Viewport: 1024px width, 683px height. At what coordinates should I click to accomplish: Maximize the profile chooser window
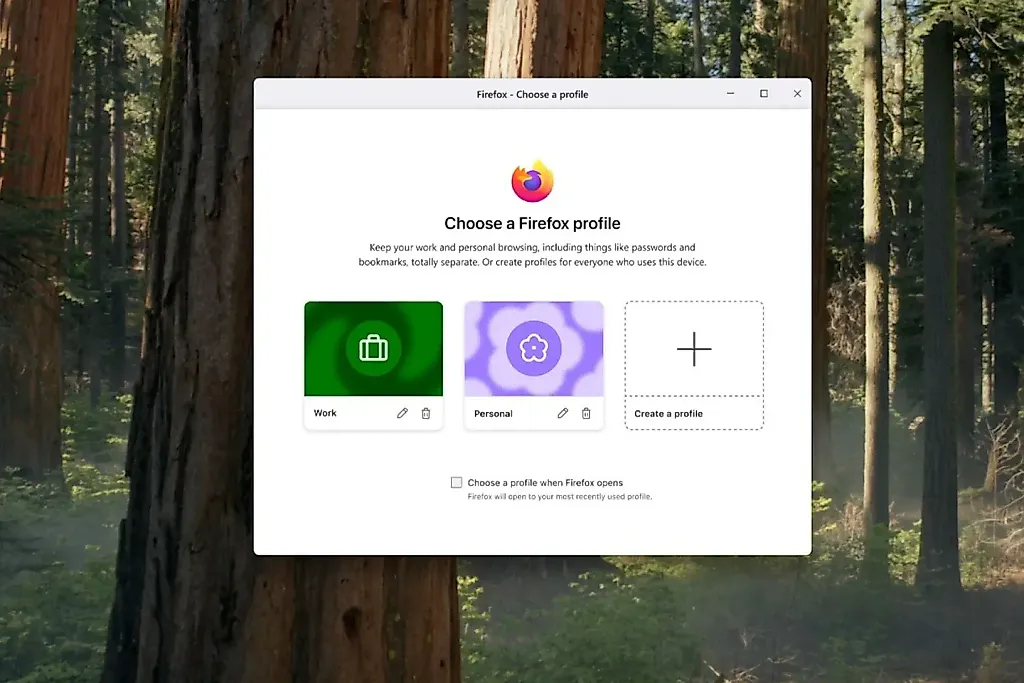pos(764,93)
